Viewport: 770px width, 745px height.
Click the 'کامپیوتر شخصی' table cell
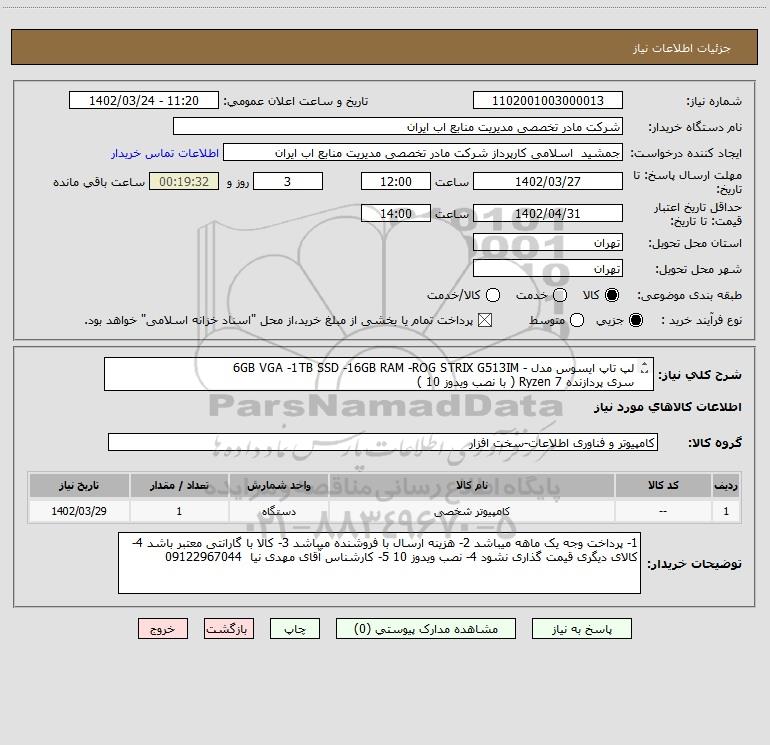click(x=471, y=511)
